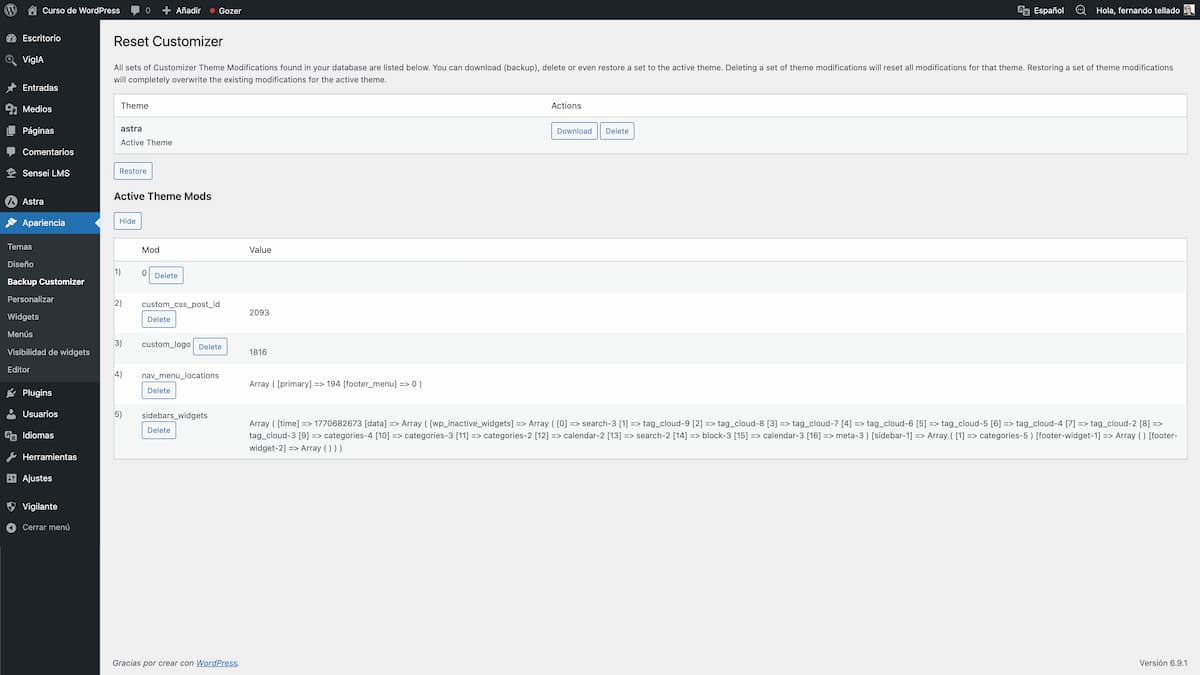Open the Añadir new content menu
1200x675 pixels.
click(180, 10)
